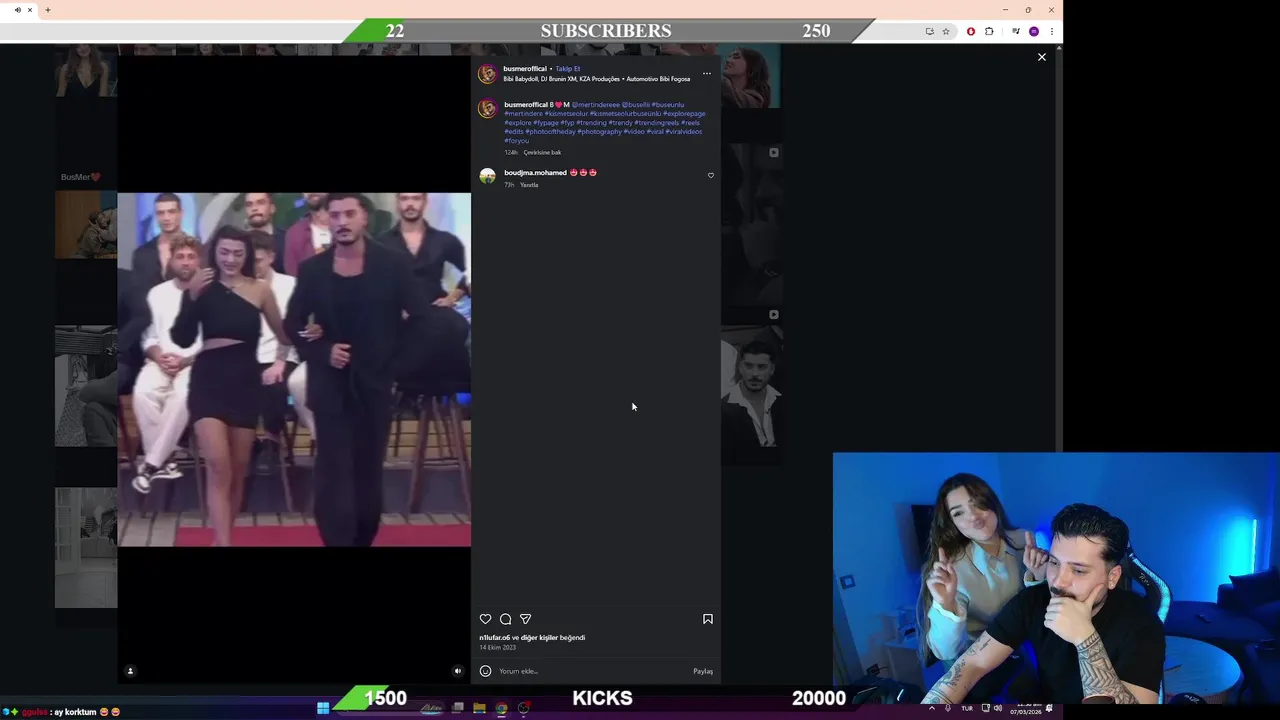1280x720 pixels.
Task: Open busmeroffical avatar in post header
Action: pyautogui.click(x=487, y=74)
